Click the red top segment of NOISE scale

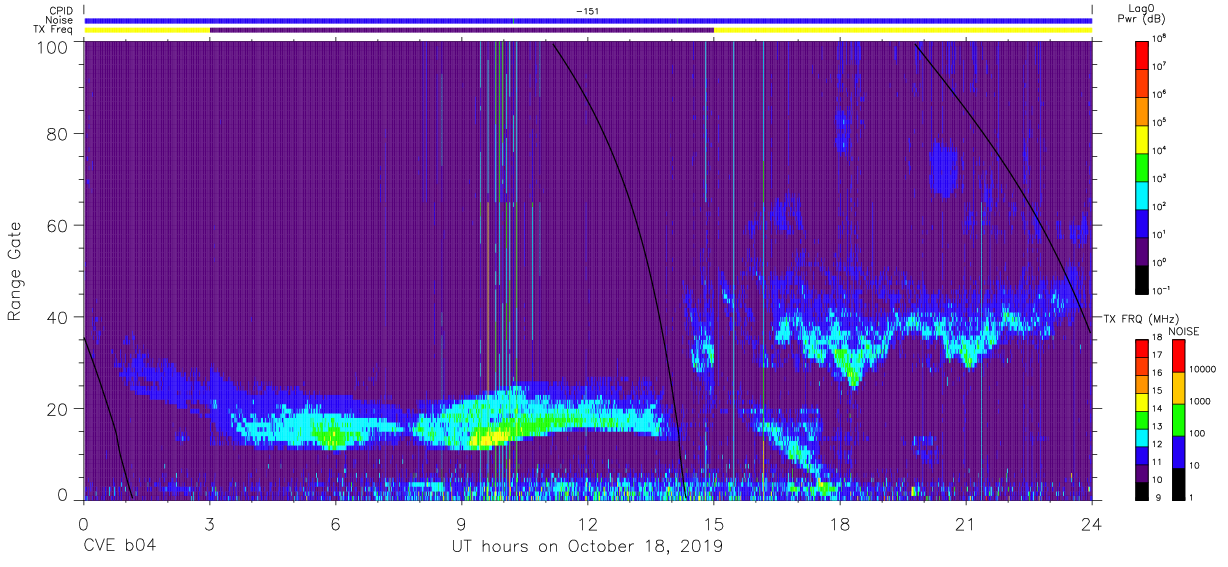pos(1178,355)
